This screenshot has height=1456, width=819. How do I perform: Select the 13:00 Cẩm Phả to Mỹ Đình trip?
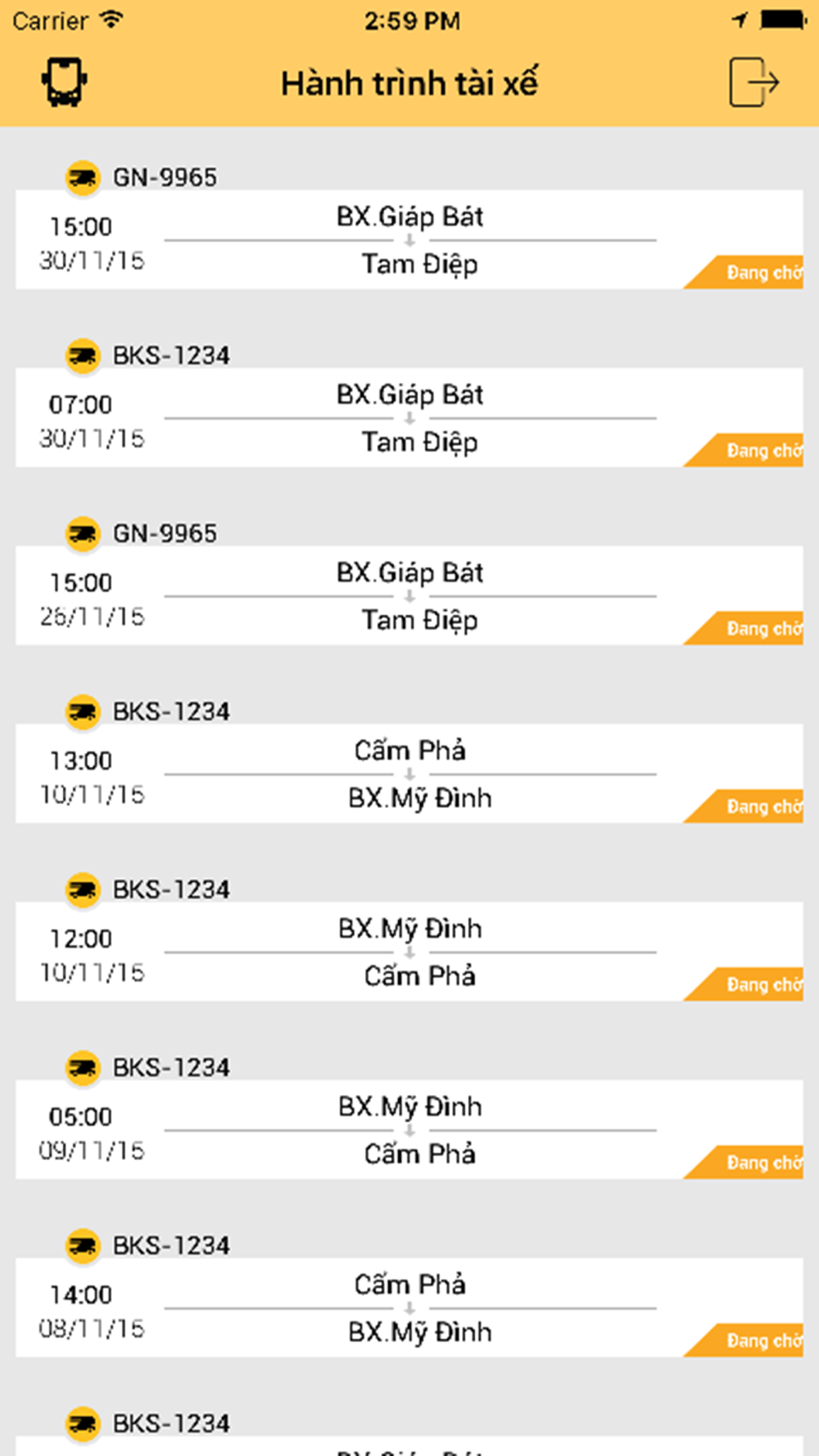409,774
